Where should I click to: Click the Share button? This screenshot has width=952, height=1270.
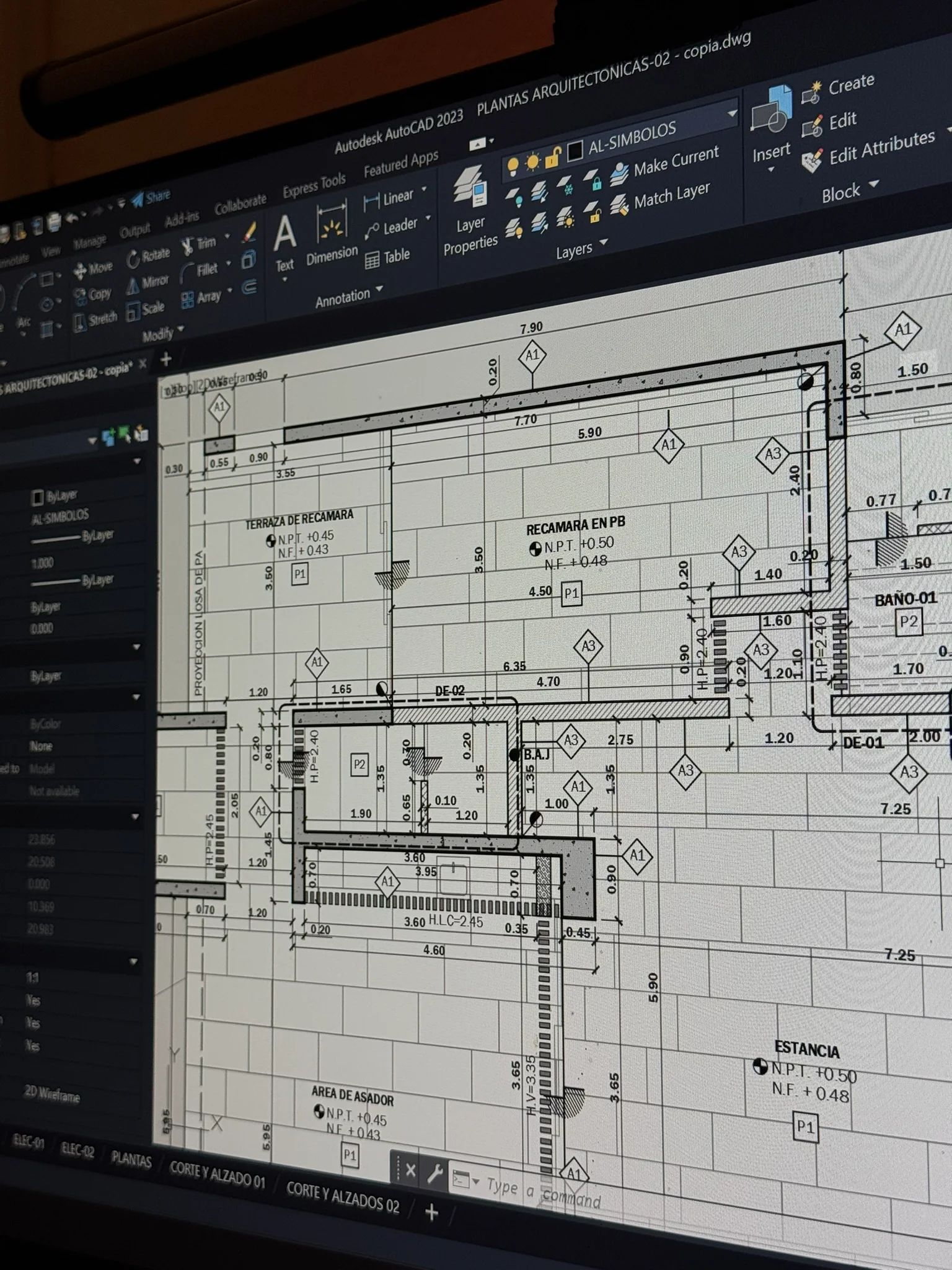151,198
